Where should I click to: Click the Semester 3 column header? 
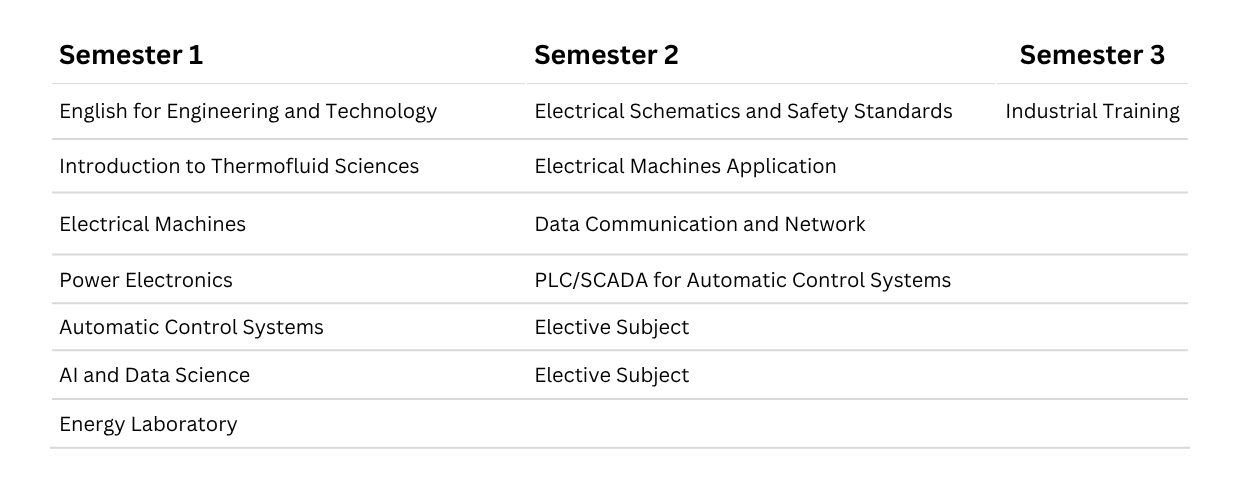1092,56
